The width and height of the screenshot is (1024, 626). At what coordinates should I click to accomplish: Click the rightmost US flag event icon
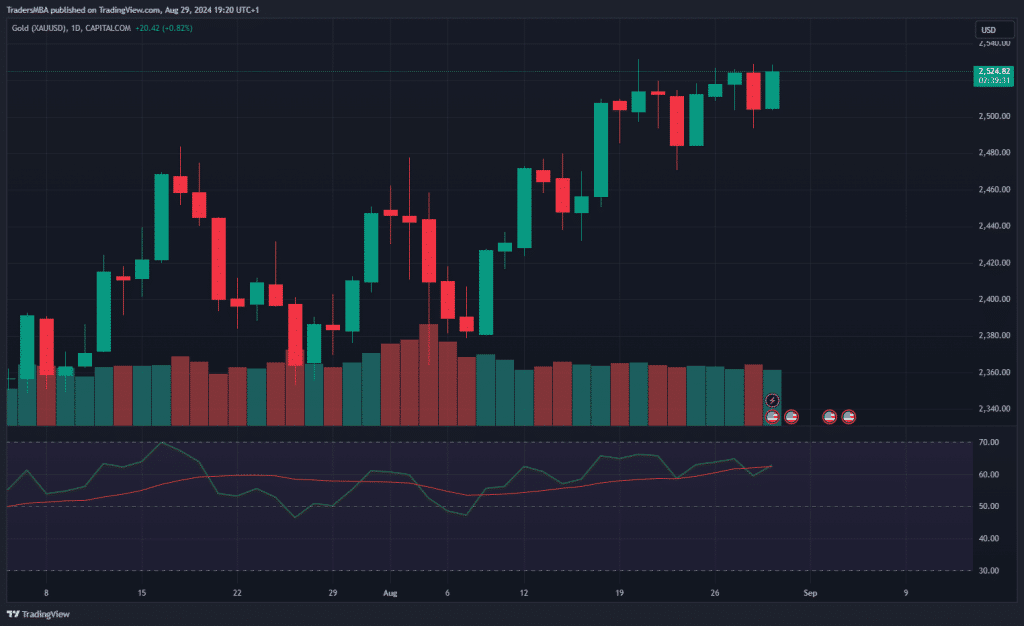848,416
